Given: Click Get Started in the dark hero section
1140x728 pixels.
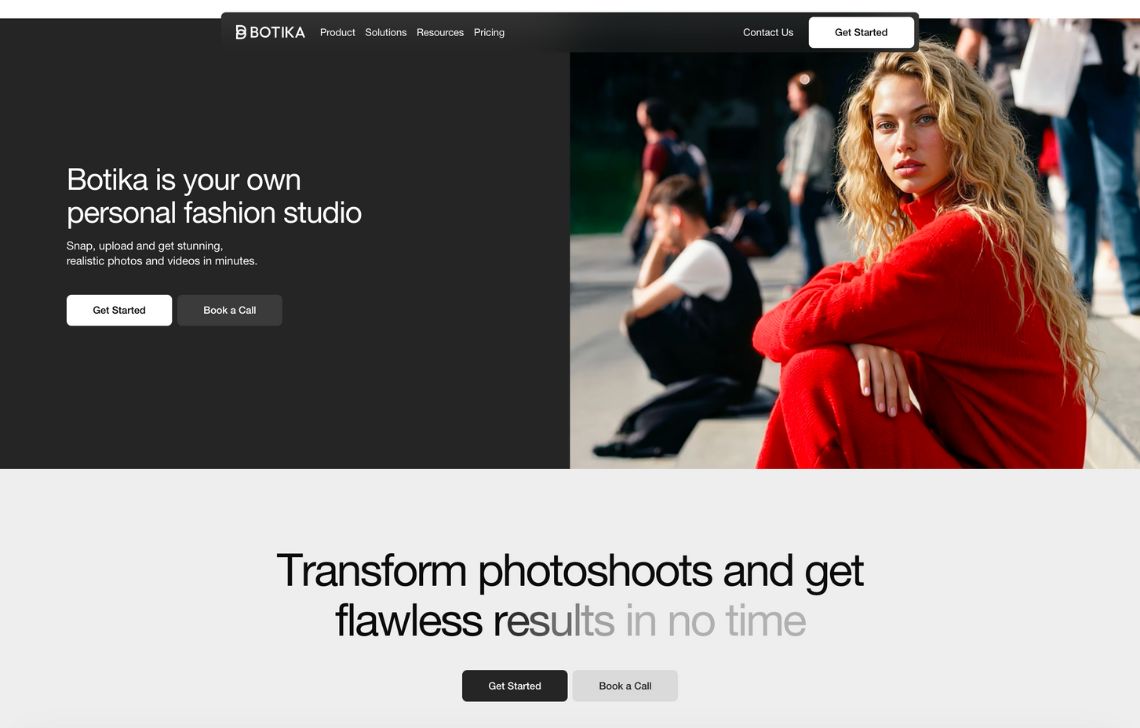Looking at the screenshot, I should [x=119, y=310].
